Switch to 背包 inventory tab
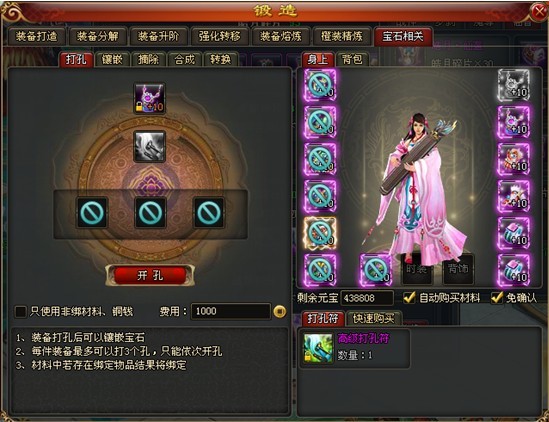Viewport: 549px width, 422px height. coord(352,60)
